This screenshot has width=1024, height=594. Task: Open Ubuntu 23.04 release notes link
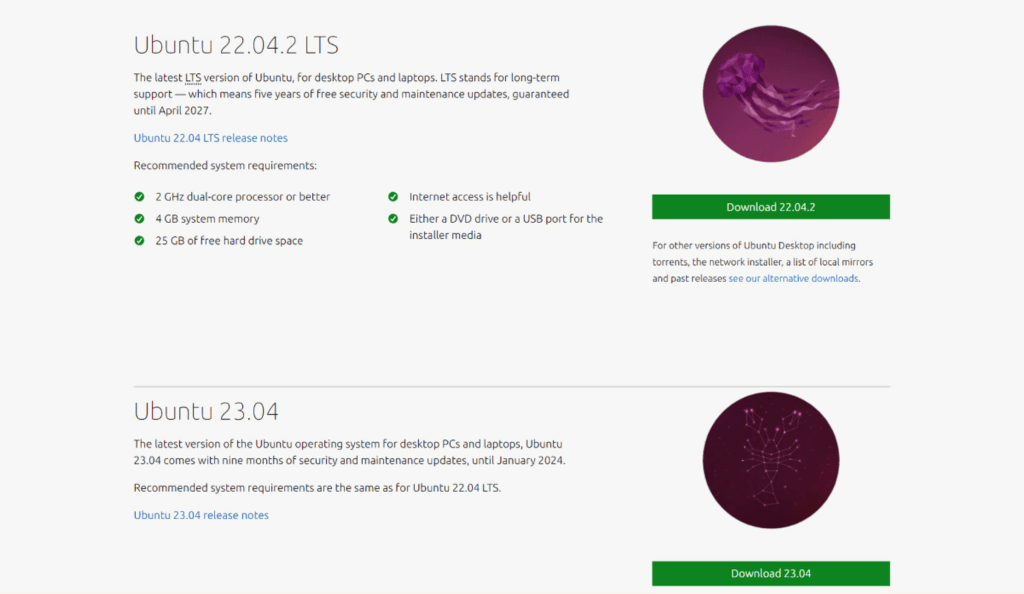201,515
